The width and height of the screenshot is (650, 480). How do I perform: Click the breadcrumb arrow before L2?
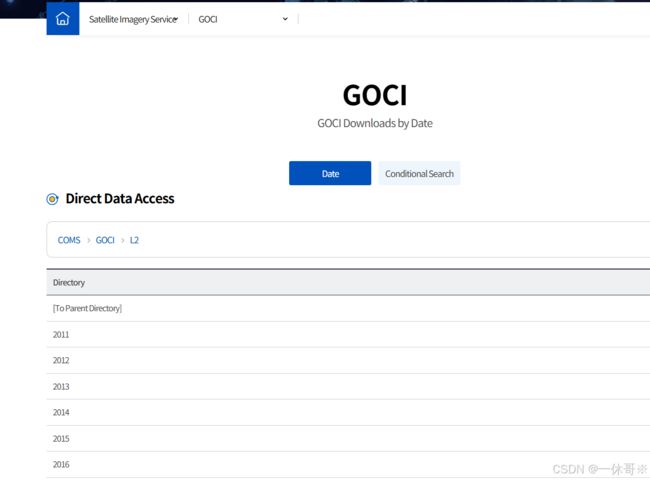pos(122,240)
